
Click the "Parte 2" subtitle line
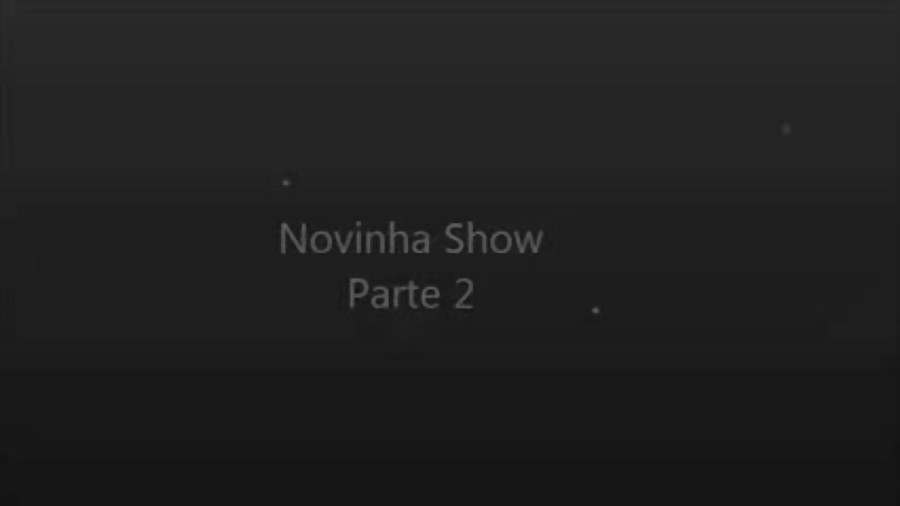coord(410,294)
